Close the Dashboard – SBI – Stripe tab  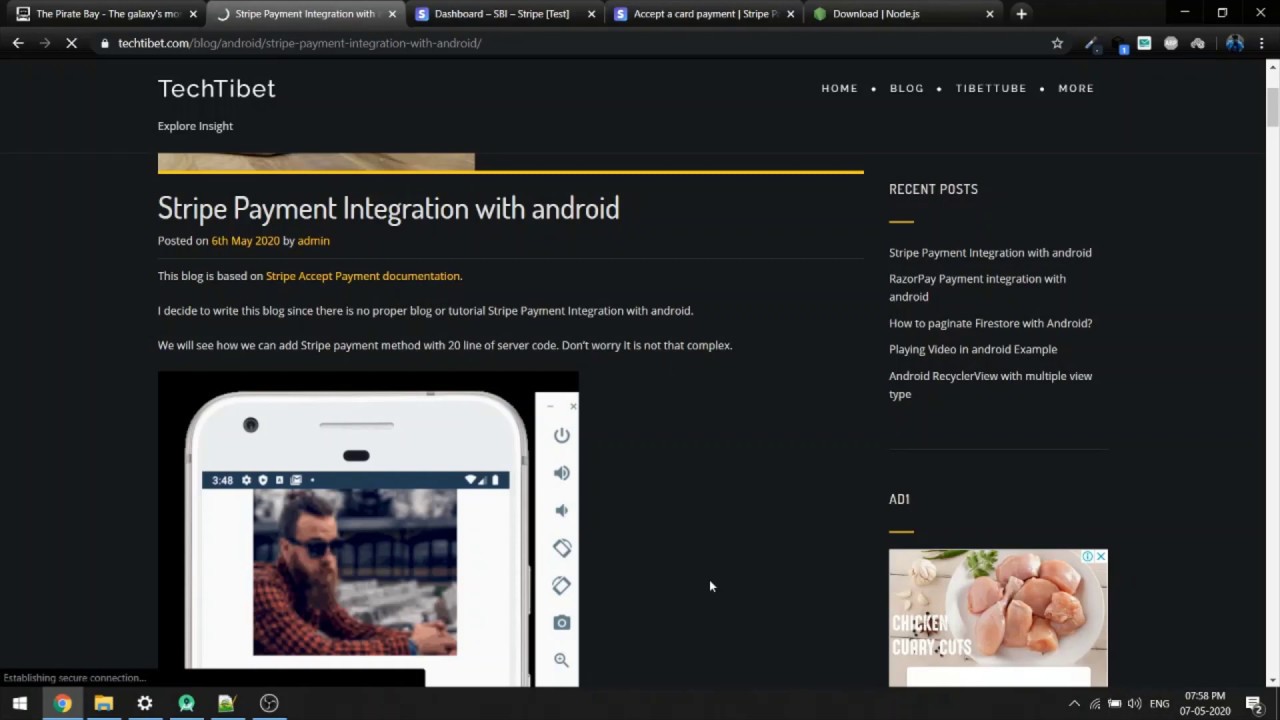(592, 14)
